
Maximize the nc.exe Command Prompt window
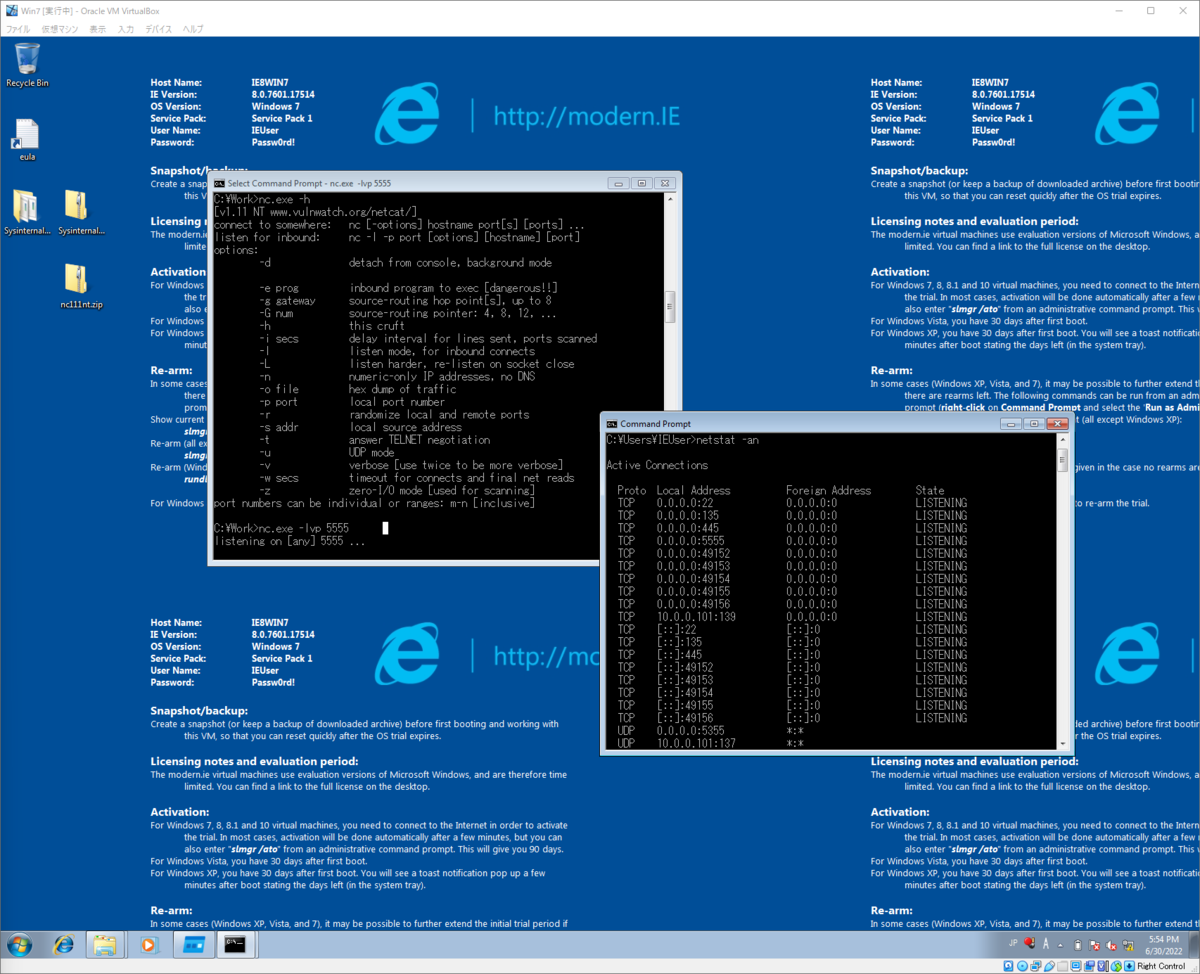point(642,183)
